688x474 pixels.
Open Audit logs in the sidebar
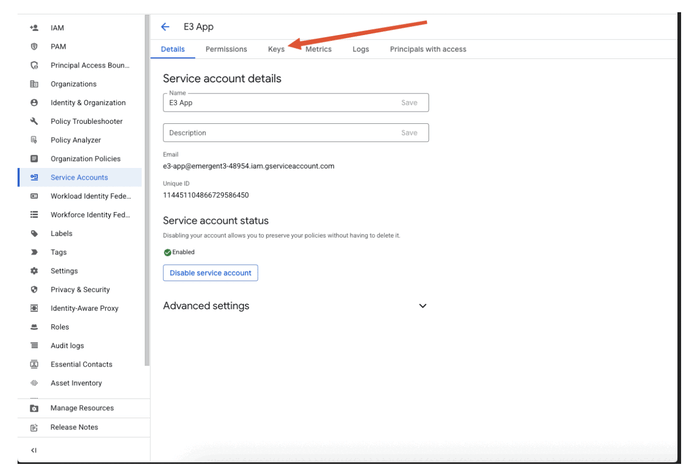(67, 346)
